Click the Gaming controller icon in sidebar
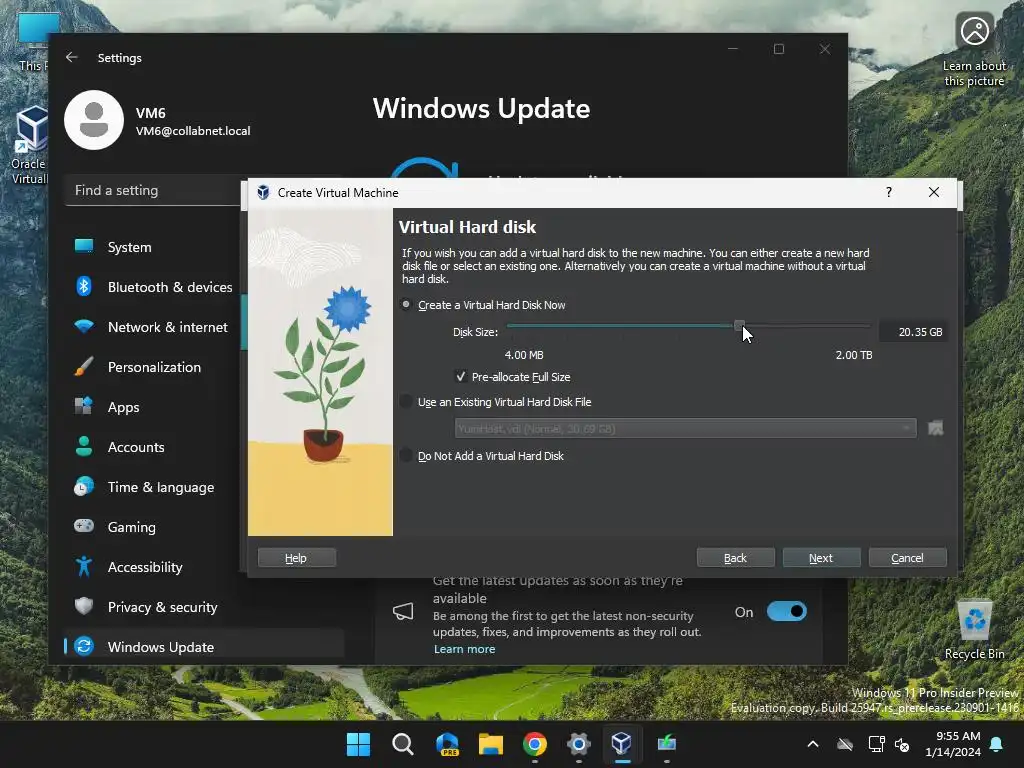 pos(84,526)
